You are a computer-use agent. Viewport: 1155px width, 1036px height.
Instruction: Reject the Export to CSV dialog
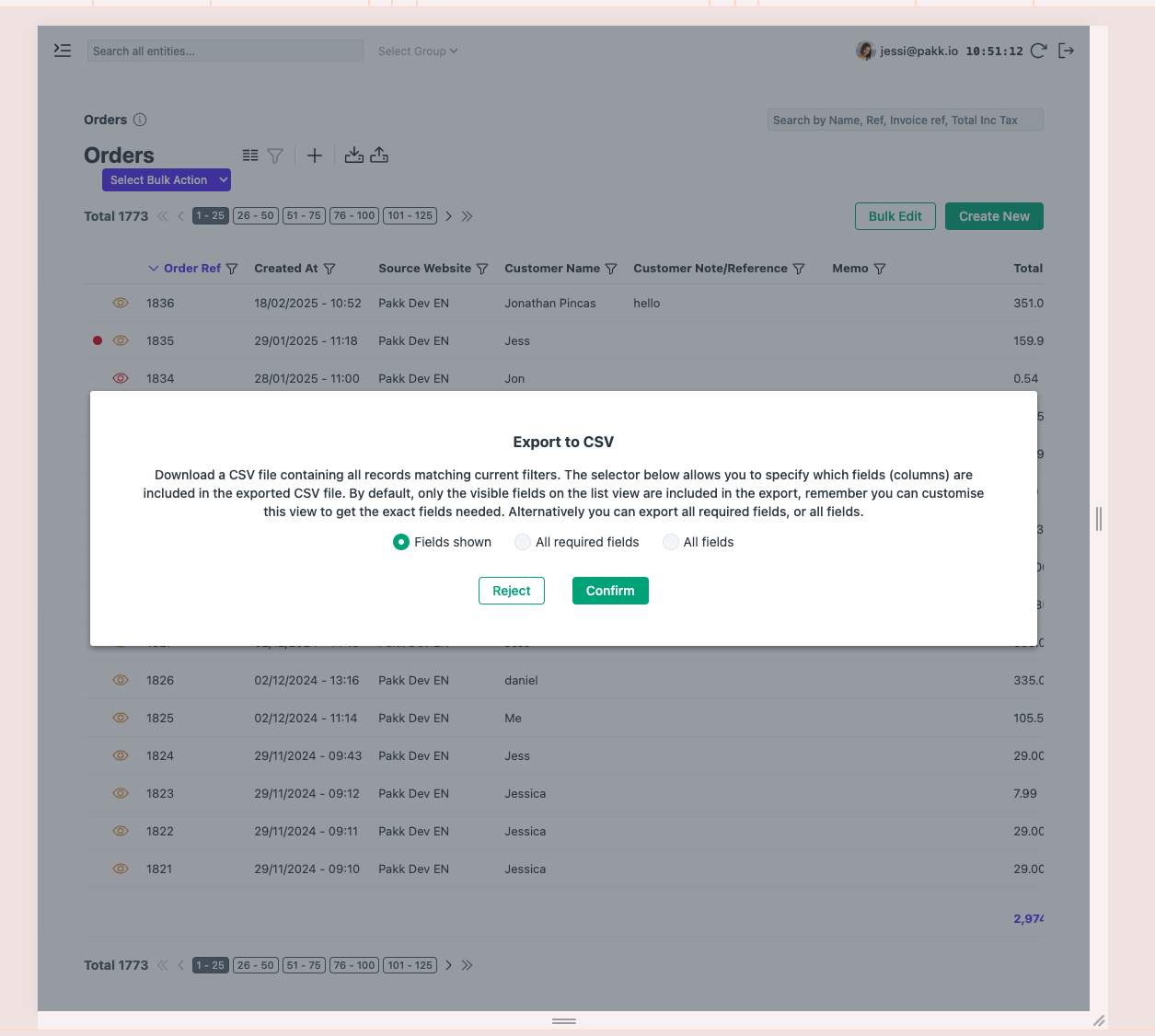pyautogui.click(x=511, y=591)
